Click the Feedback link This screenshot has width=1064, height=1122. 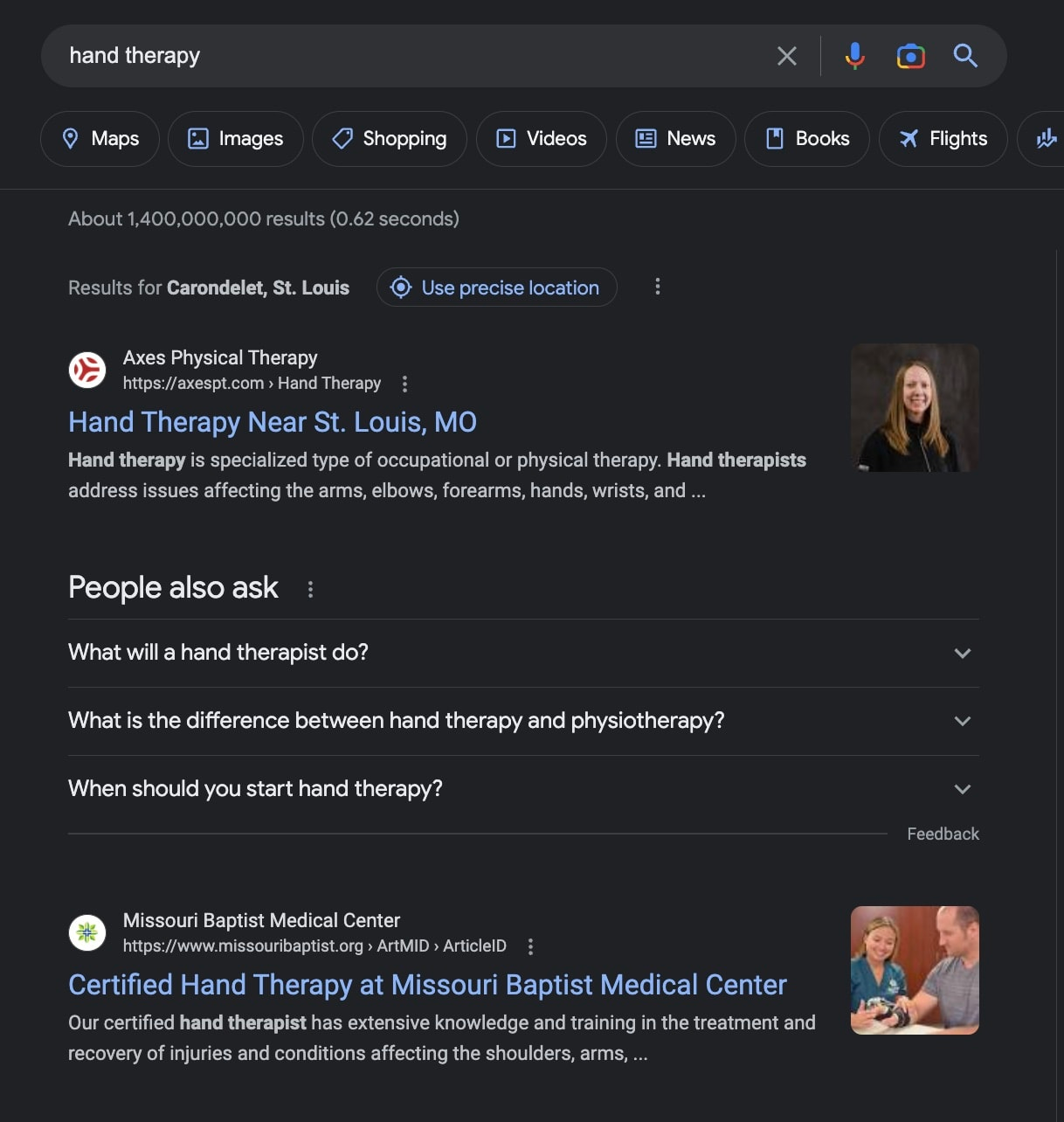(x=943, y=834)
